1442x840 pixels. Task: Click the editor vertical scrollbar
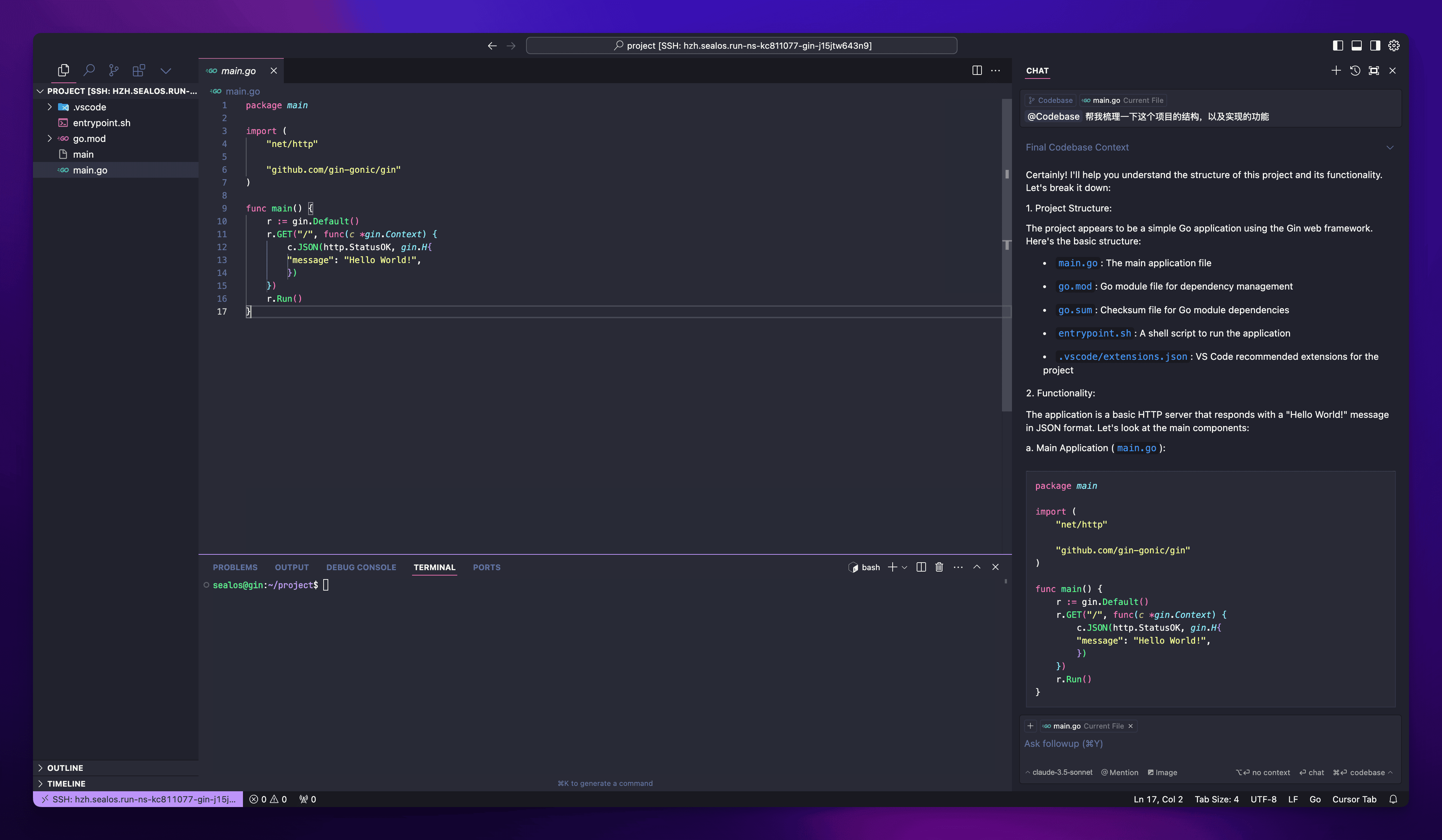point(1007,258)
